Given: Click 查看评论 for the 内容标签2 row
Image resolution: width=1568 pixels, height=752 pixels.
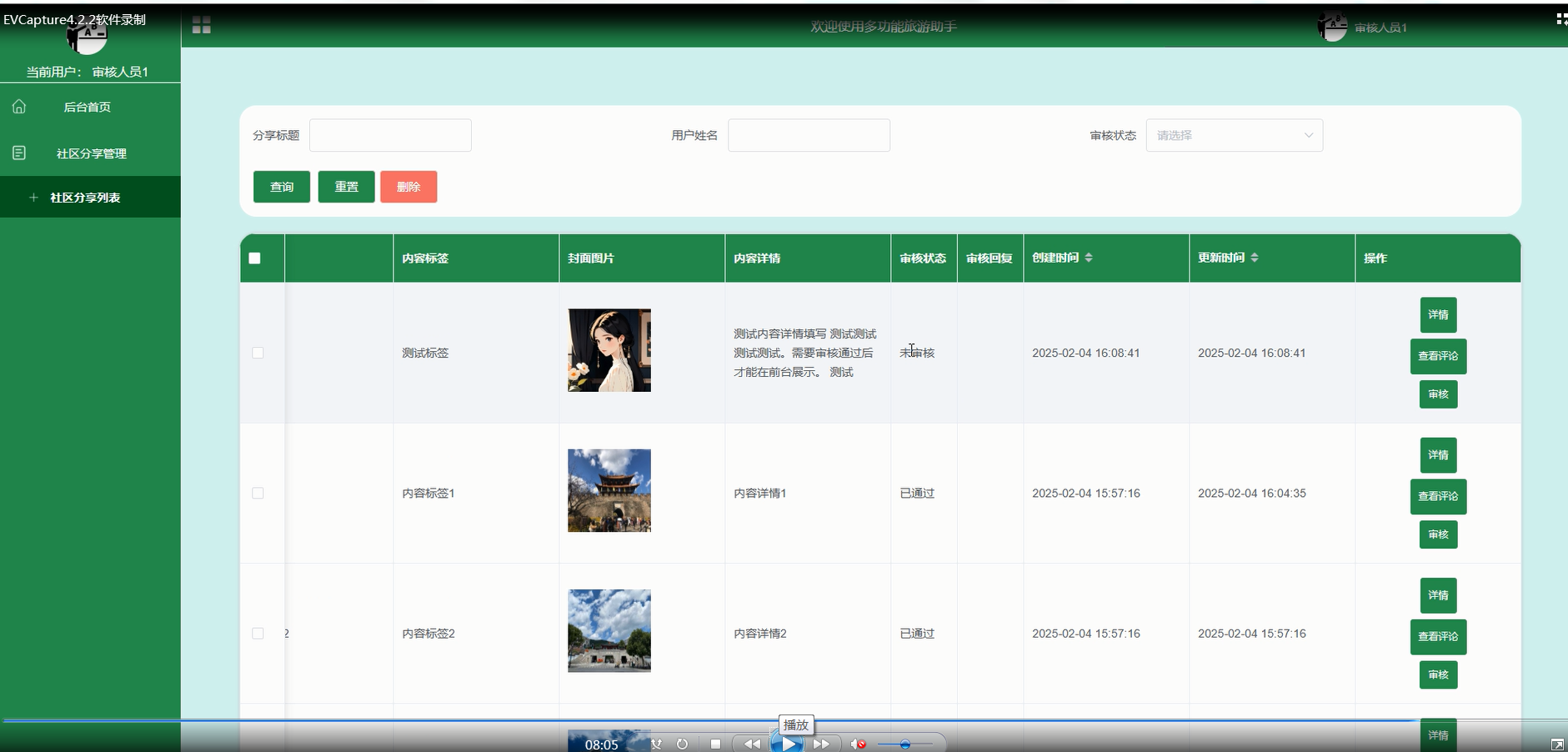Looking at the screenshot, I should [1438, 636].
